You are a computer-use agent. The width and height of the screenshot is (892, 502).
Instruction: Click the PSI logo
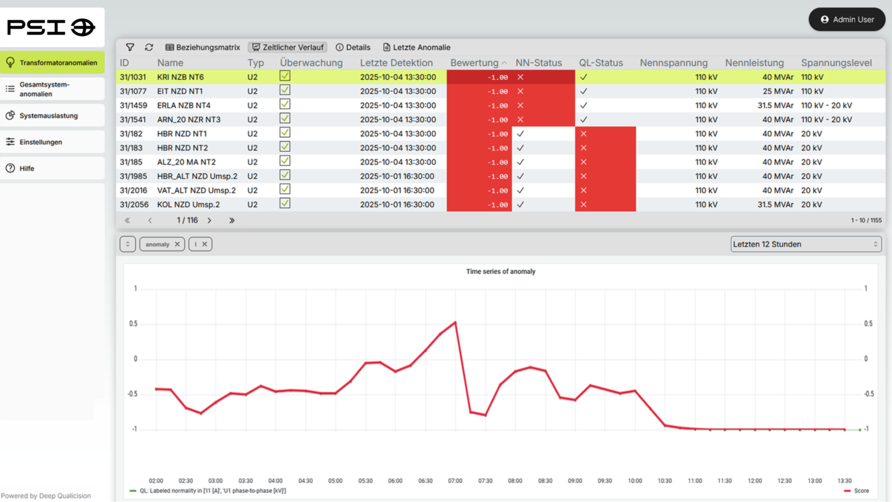click(51, 28)
